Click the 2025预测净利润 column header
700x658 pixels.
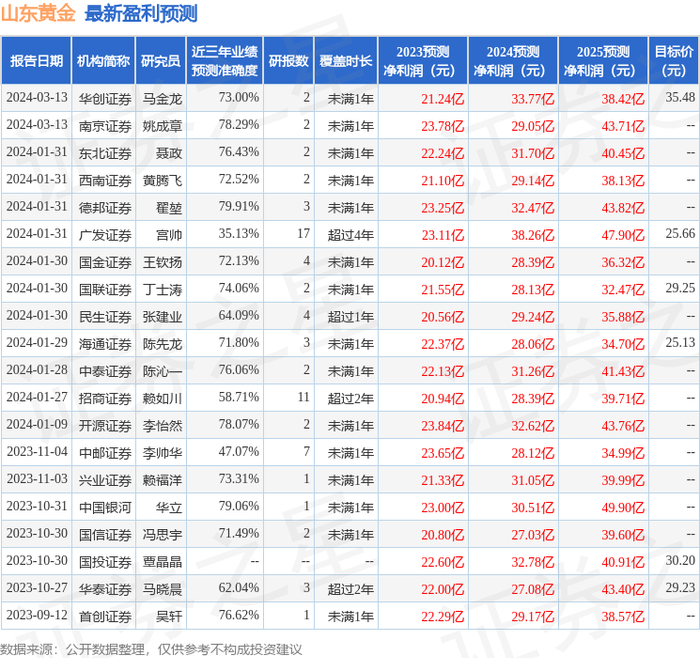click(603, 61)
